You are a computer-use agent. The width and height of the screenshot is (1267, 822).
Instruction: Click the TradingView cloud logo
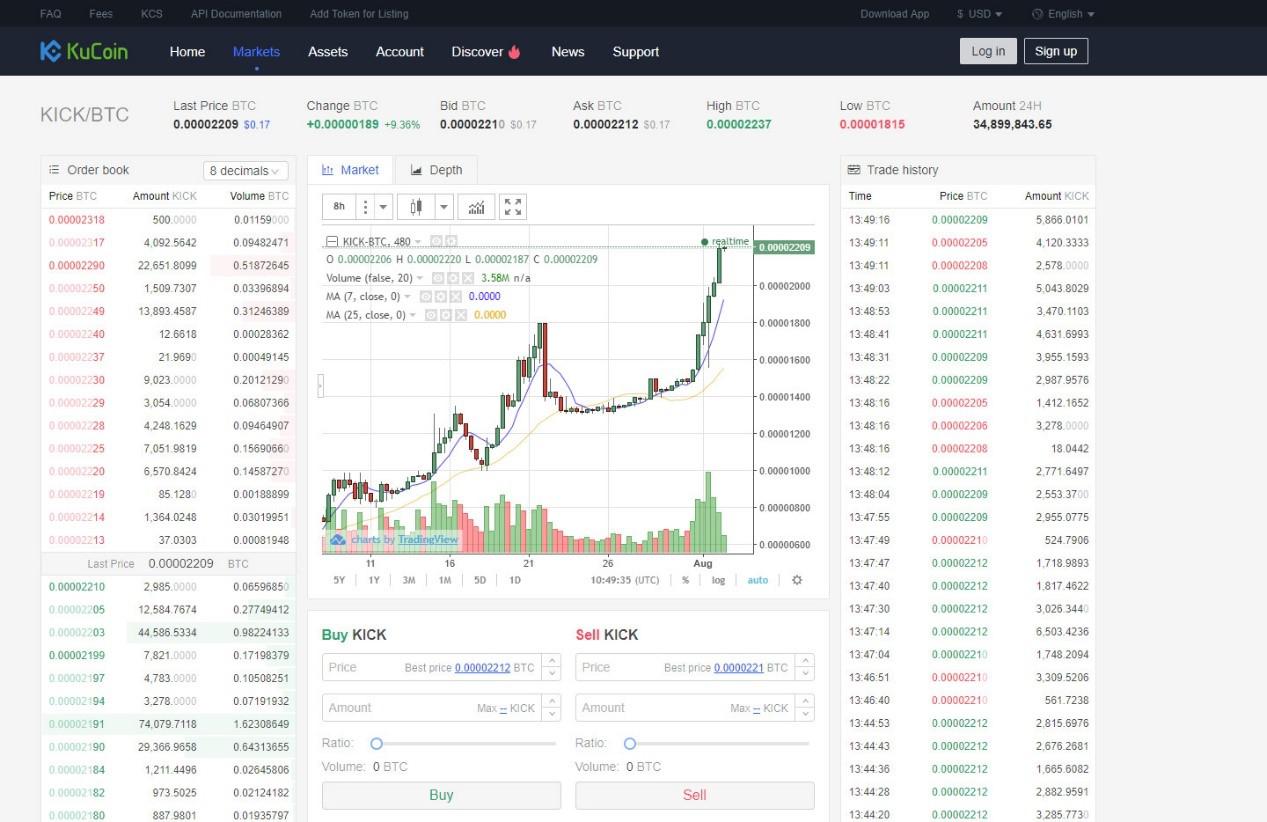[x=338, y=539]
